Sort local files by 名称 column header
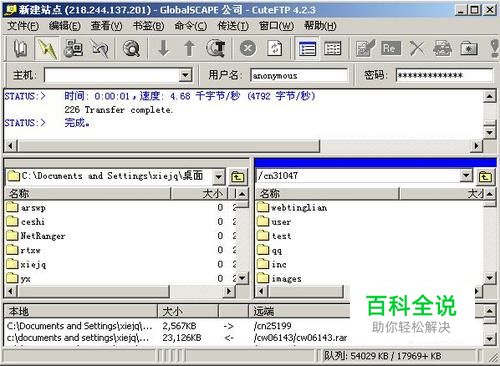 tap(88, 194)
